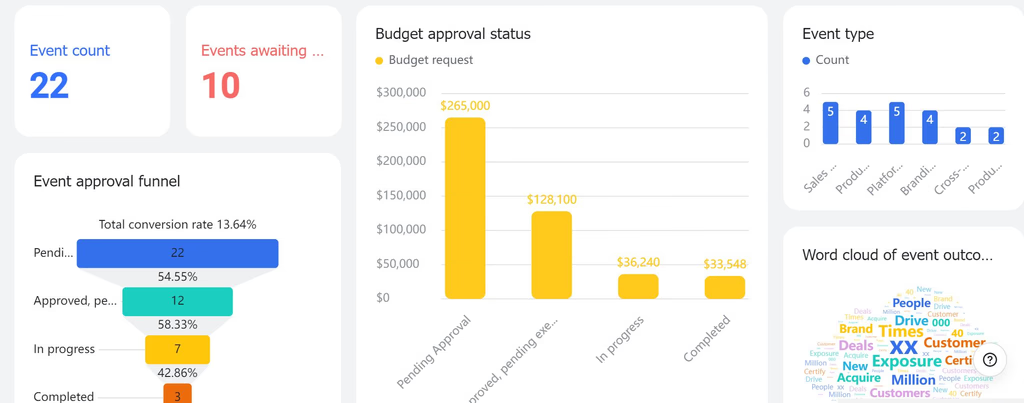Click the Event approval funnel title
Image resolution: width=1024 pixels, height=403 pixels.
(x=106, y=182)
